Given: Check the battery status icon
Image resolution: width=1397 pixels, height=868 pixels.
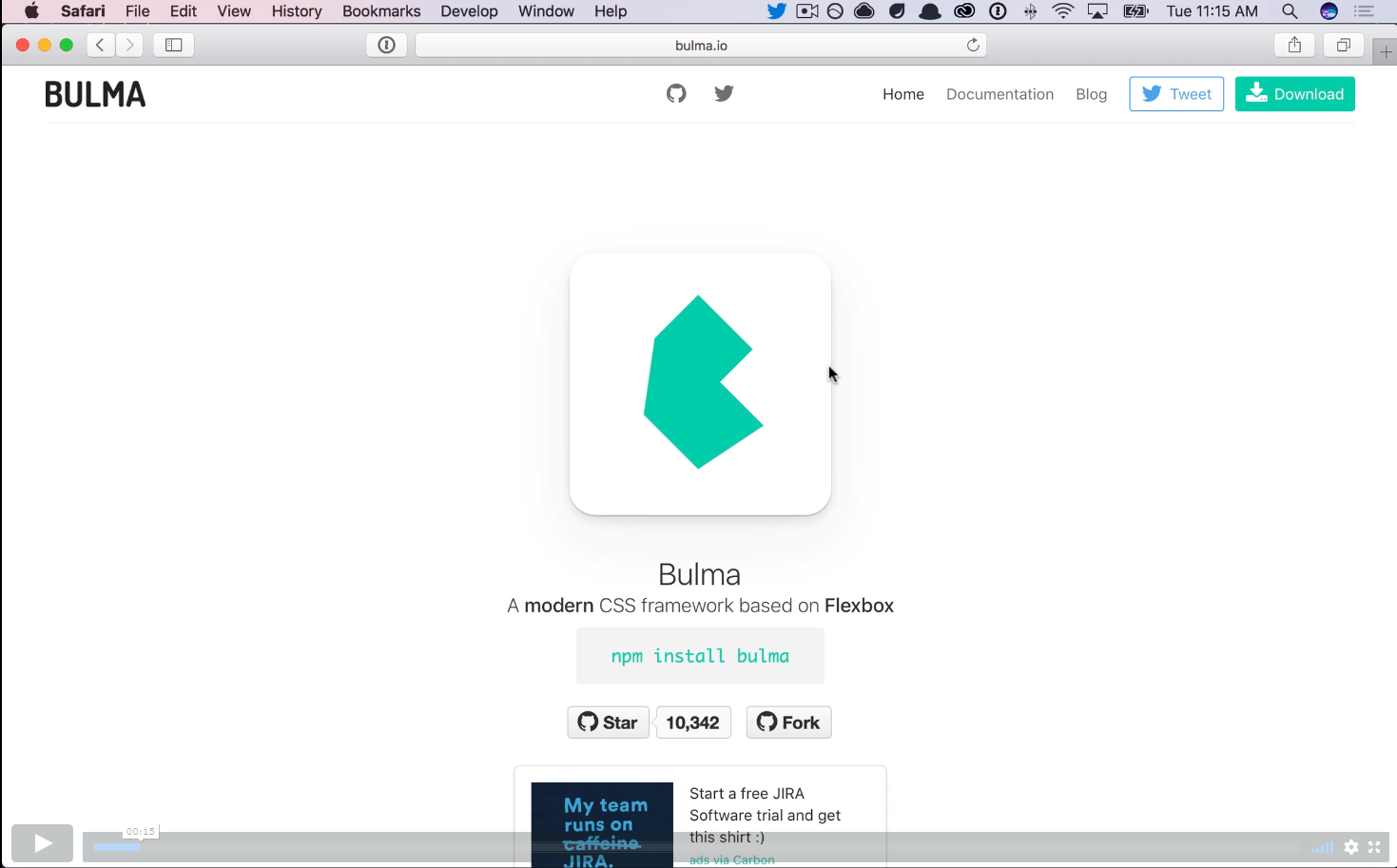Looking at the screenshot, I should pyautogui.click(x=1135, y=11).
